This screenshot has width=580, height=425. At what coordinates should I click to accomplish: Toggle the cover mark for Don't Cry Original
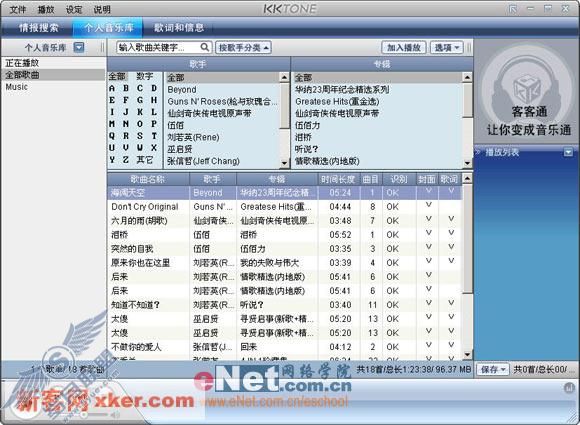[428, 205]
